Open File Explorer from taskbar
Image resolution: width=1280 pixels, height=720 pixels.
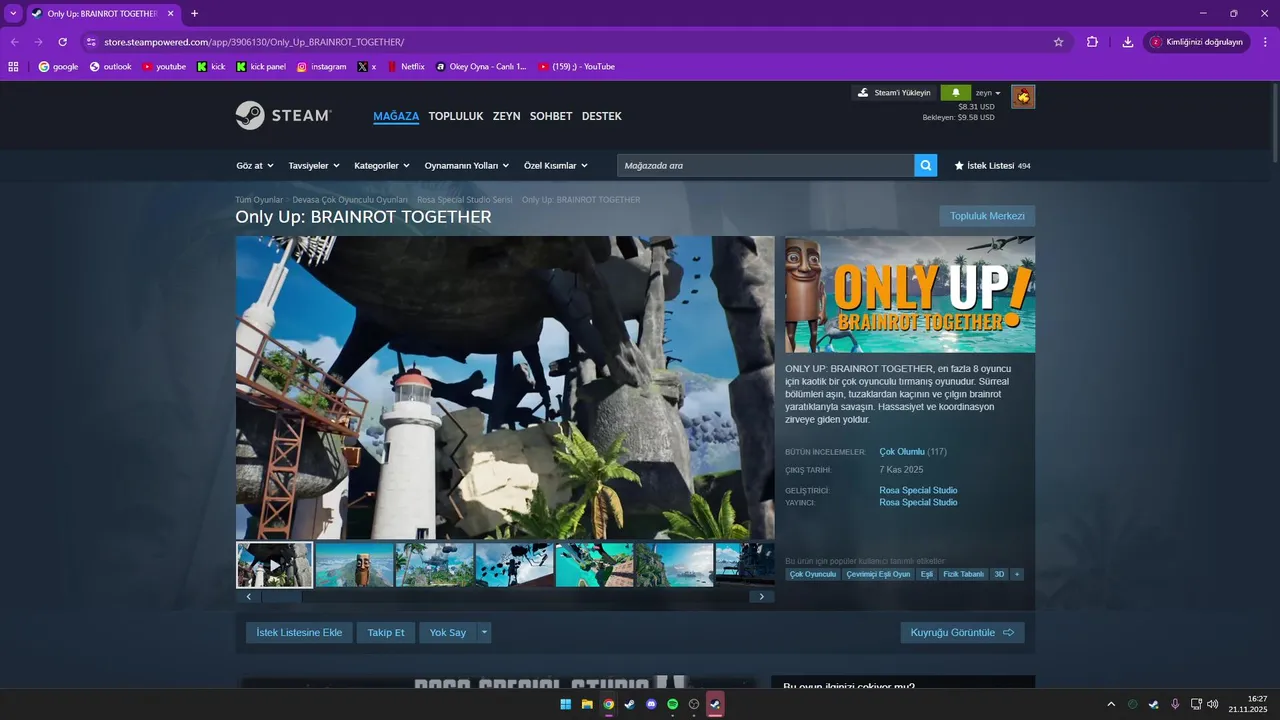tap(587, 704)
